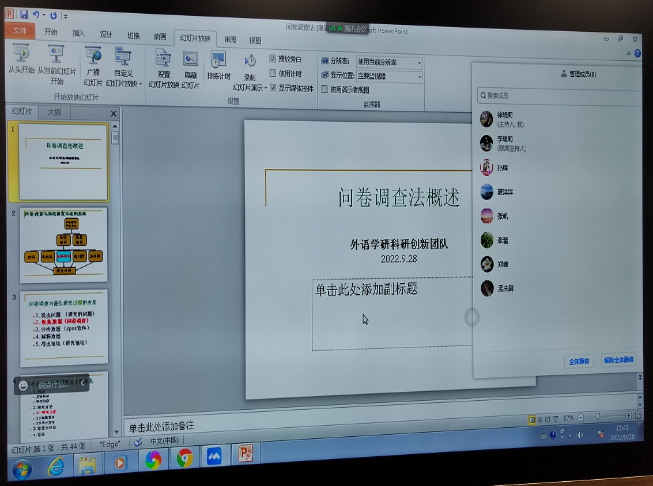This screenshot has width=653, height=486.
Task: Click Redo/Repeat icon in Quick Access Toolbar
Action: [53, 16]
